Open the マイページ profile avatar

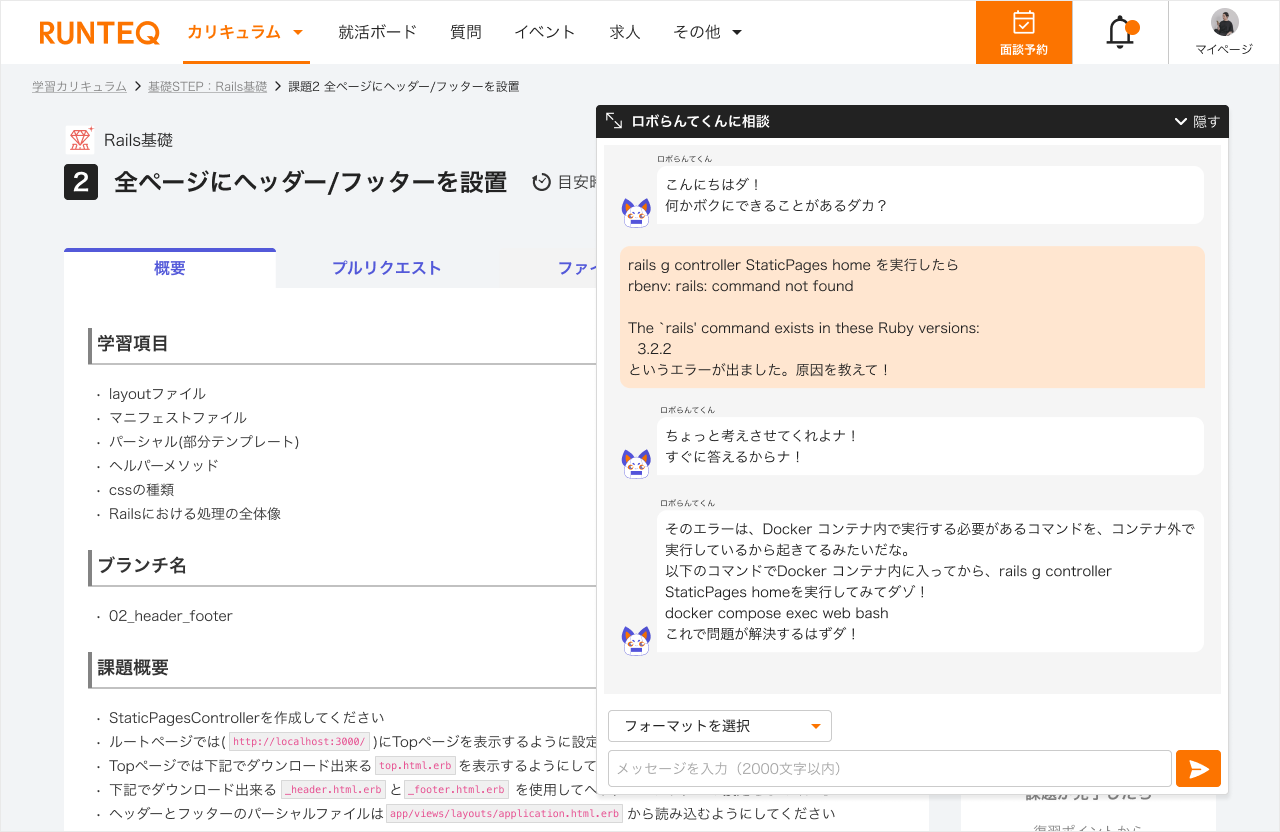(1224, 22)
